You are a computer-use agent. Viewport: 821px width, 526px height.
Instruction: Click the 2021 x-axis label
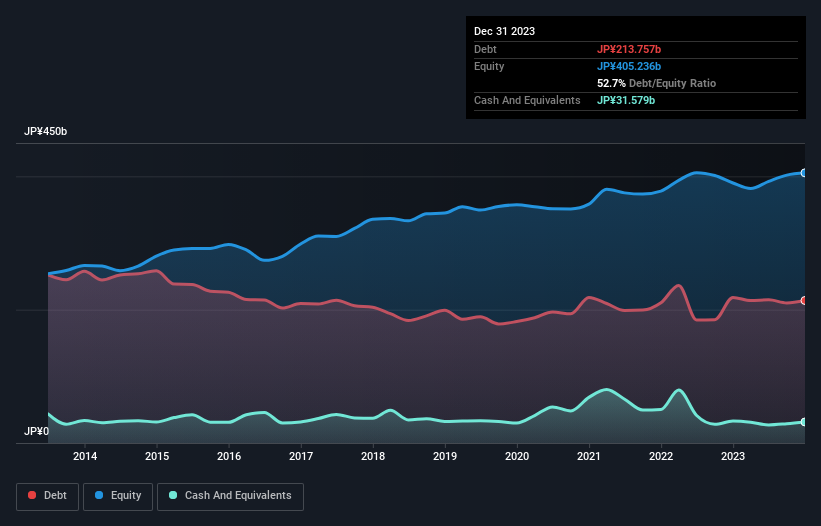point(589,456)
